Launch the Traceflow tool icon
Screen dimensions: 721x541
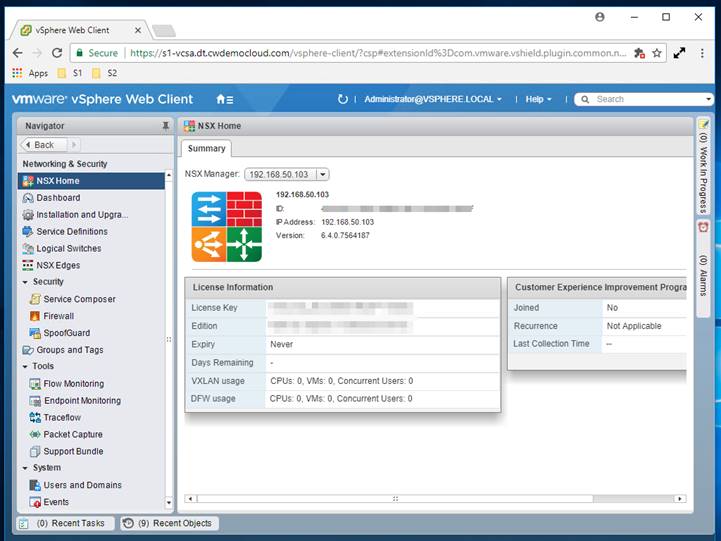point(35,418)
